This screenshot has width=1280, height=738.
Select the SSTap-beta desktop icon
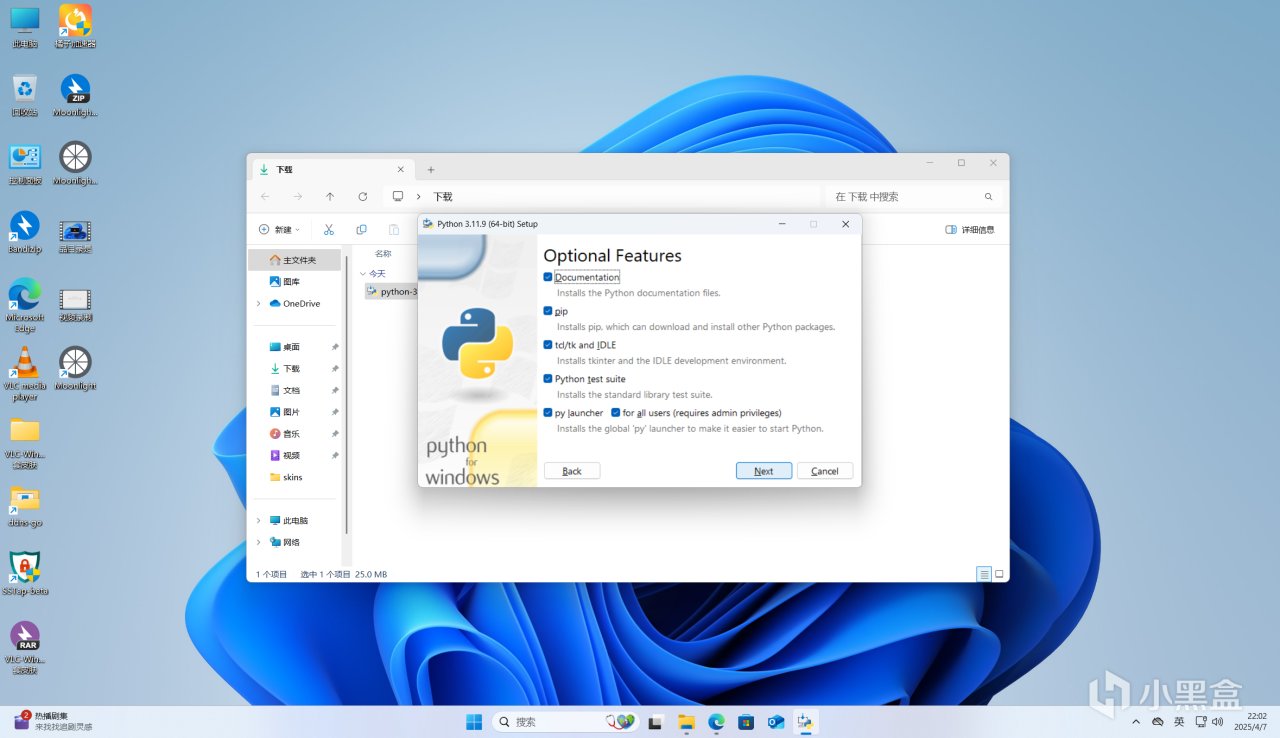25,573
